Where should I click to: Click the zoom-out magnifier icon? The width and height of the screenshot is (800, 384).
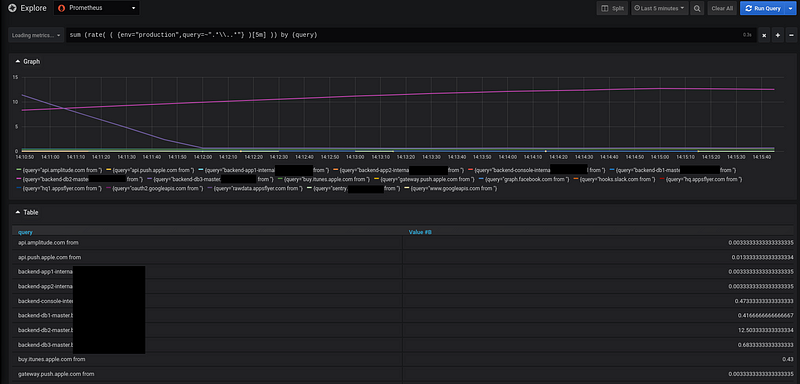coord(697,8)
